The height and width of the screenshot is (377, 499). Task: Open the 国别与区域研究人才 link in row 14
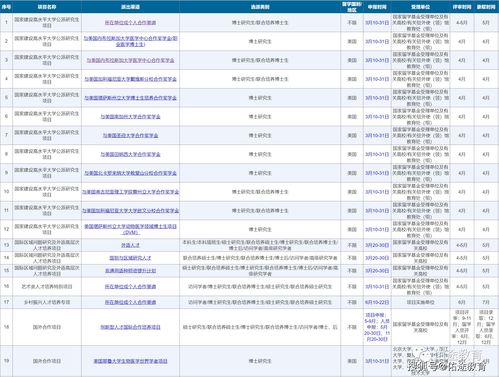tap(130, 258)
